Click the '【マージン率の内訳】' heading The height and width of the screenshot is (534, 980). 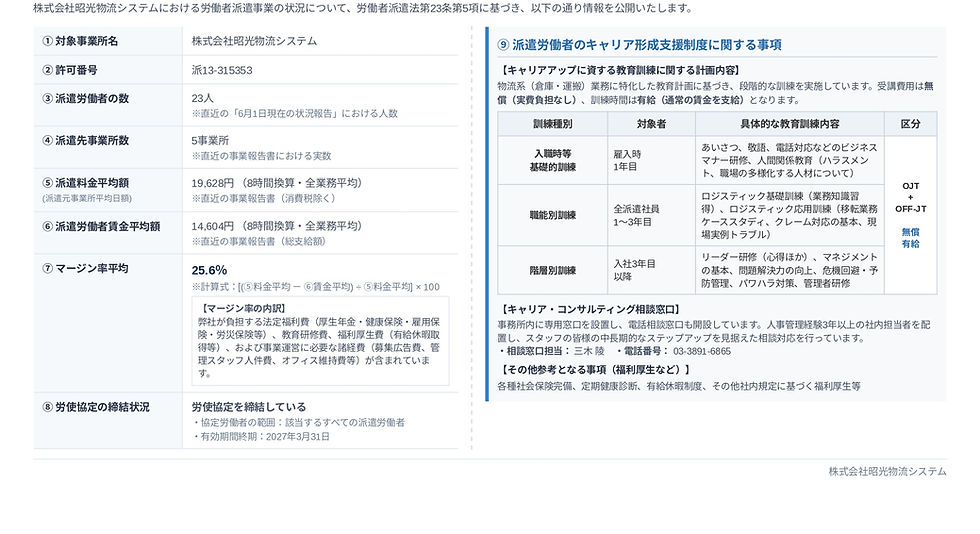[242, 308]
